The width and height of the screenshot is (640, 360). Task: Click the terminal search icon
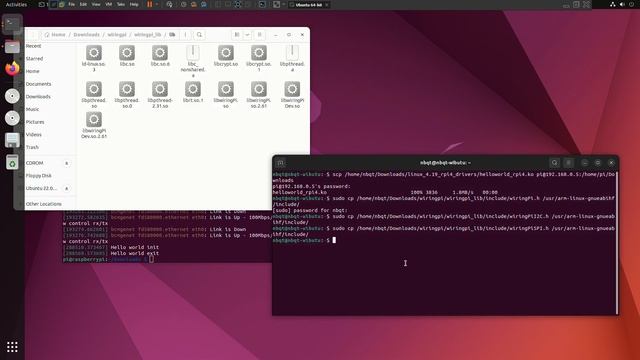click(554, 163)
